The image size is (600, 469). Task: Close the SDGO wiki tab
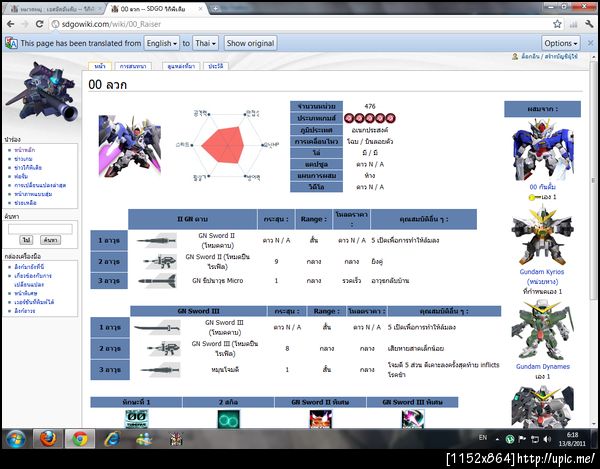201,9
